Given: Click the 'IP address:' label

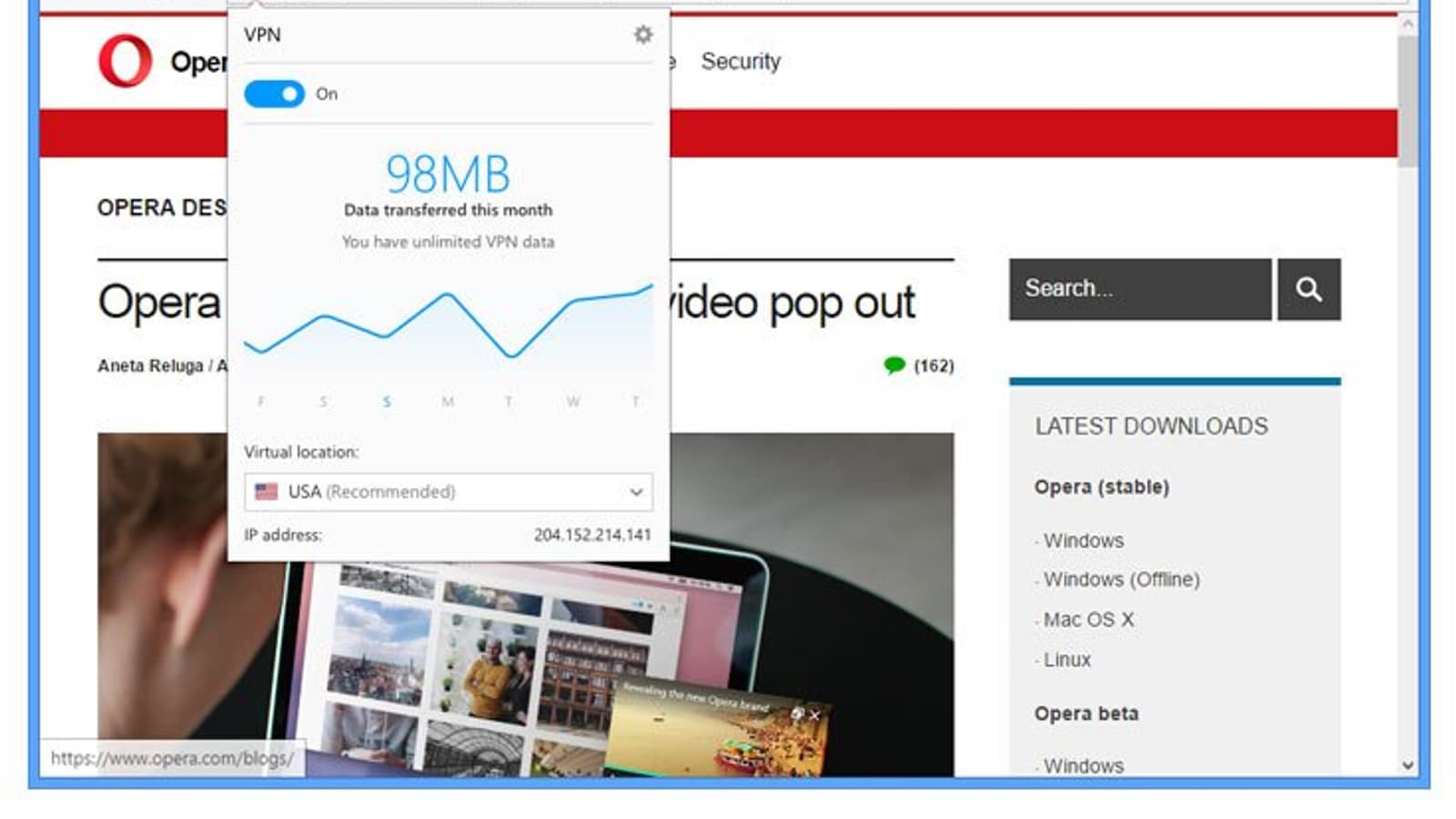Looking at the screenshot, I should 283,535.
